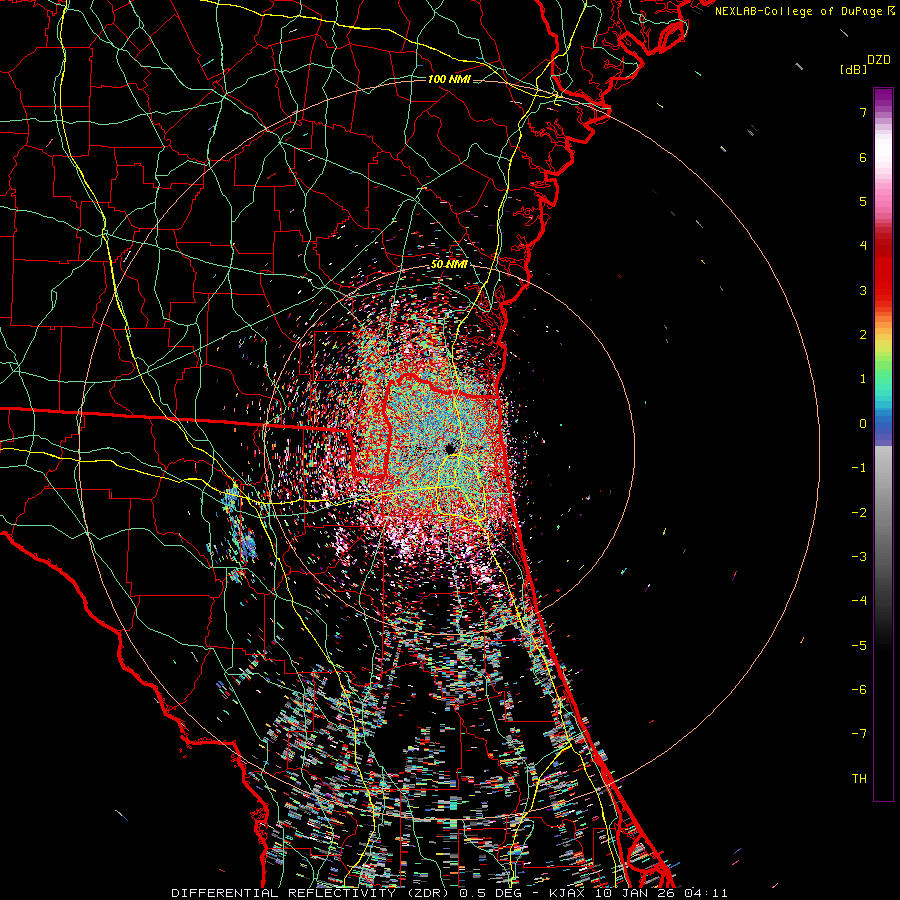Click the NEXLAB-College of DuPage label

pos(799,11)
